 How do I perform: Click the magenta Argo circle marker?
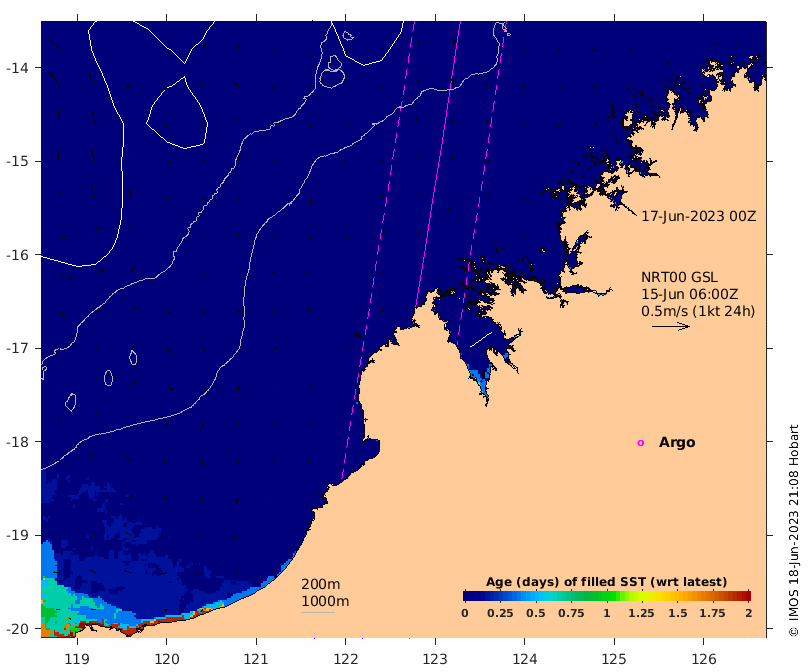[641, 443]
